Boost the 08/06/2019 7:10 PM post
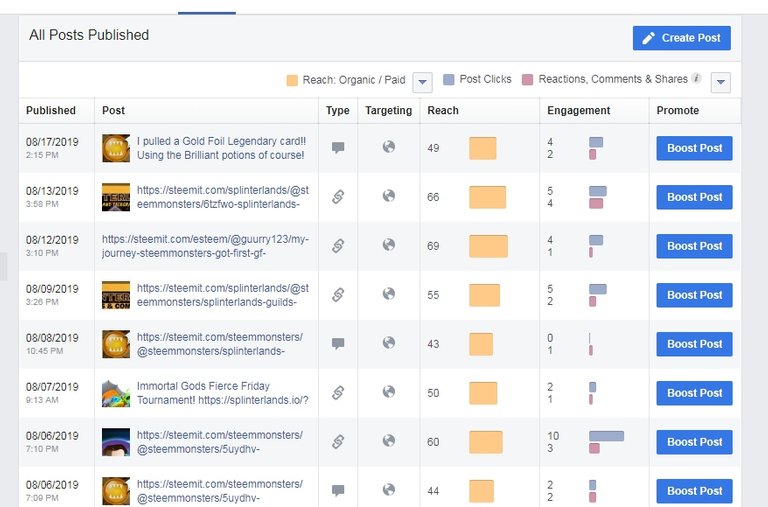Image resolution: width=768 pixels, height=507 pixels. [695, 442]
